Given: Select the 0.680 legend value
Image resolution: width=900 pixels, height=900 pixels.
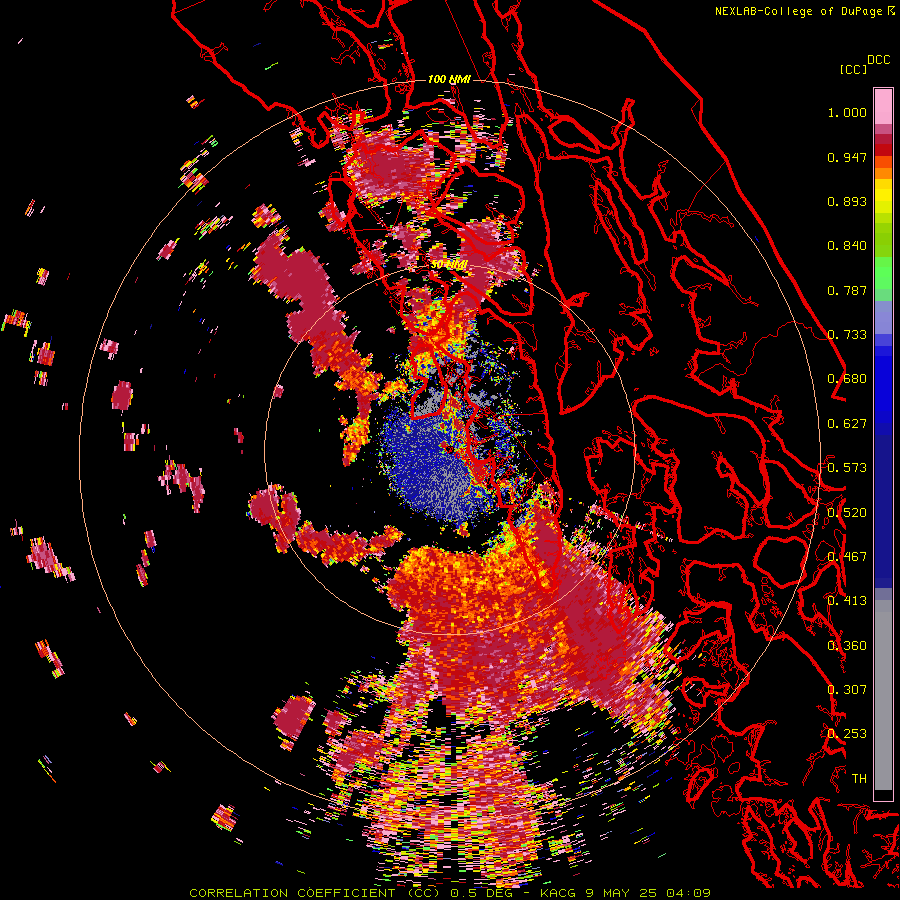Looking at the screenshot, I should pos(847,379).
